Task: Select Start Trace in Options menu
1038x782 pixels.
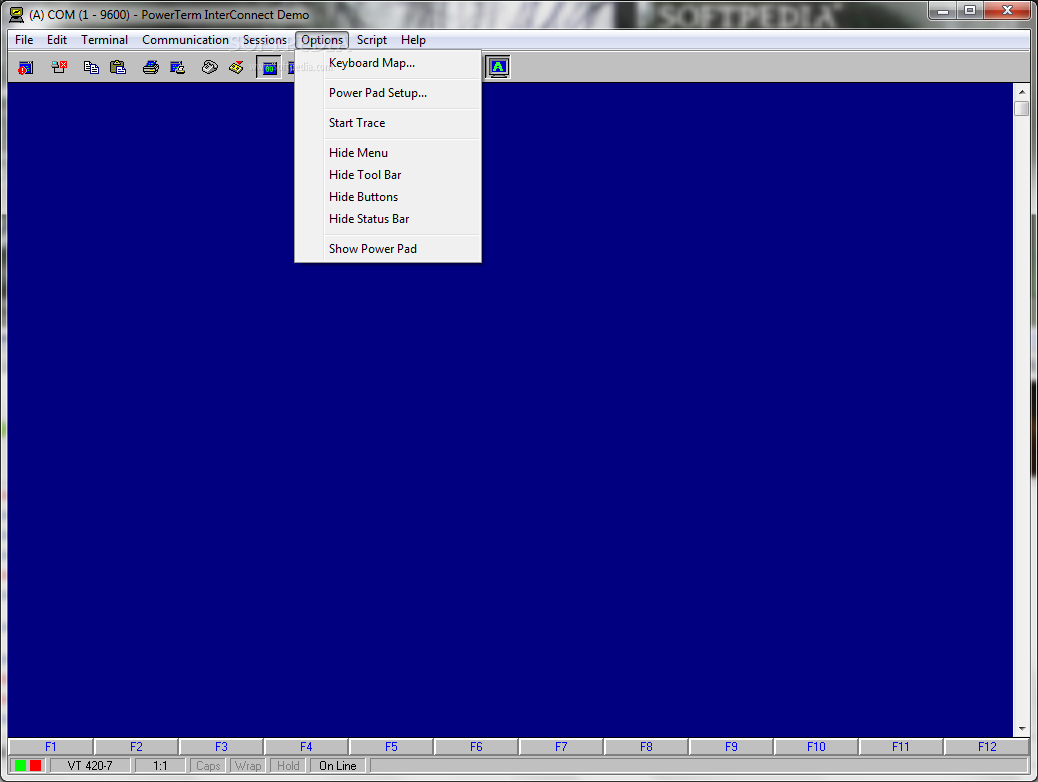Action: point(388,122)
